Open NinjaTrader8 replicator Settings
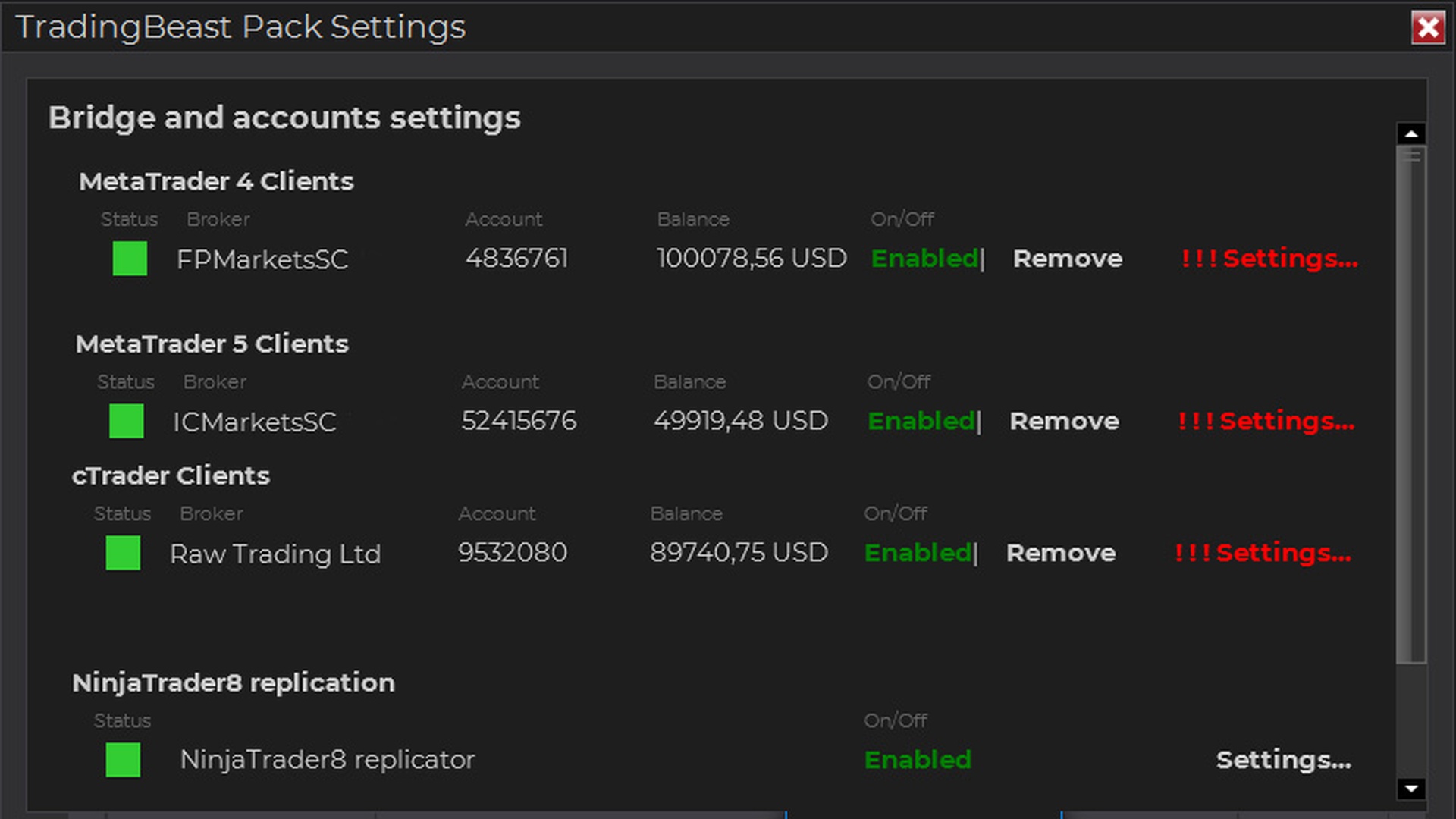Image resolution: width=1456 pixels, height=819 pixels. click(x=1283, y=760)
